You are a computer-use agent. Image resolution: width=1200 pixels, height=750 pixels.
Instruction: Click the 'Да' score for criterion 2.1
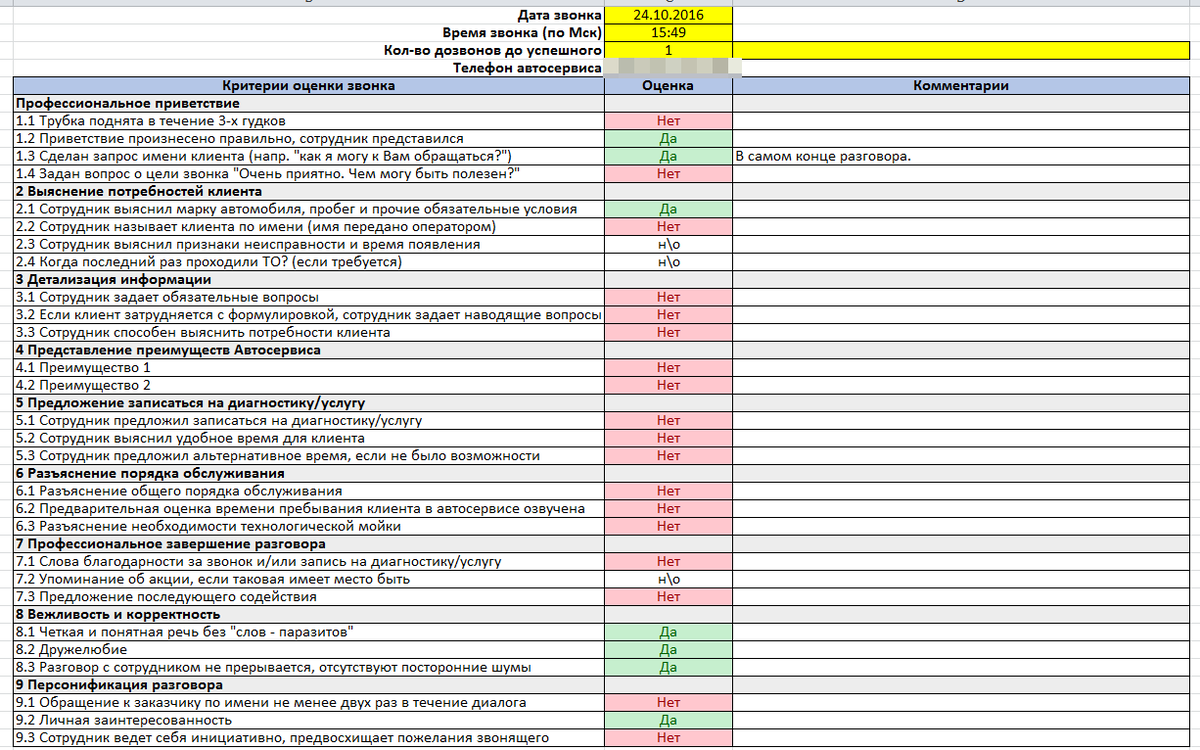point(668,209)
